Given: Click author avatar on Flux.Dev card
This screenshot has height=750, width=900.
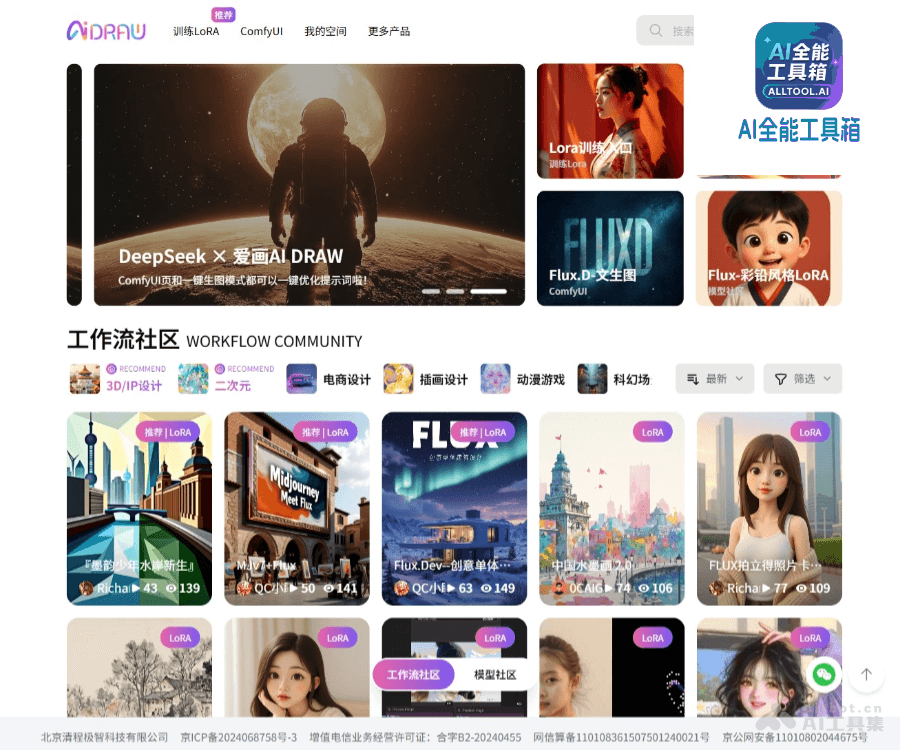Looking at the screenshot, I should point(401,588).
